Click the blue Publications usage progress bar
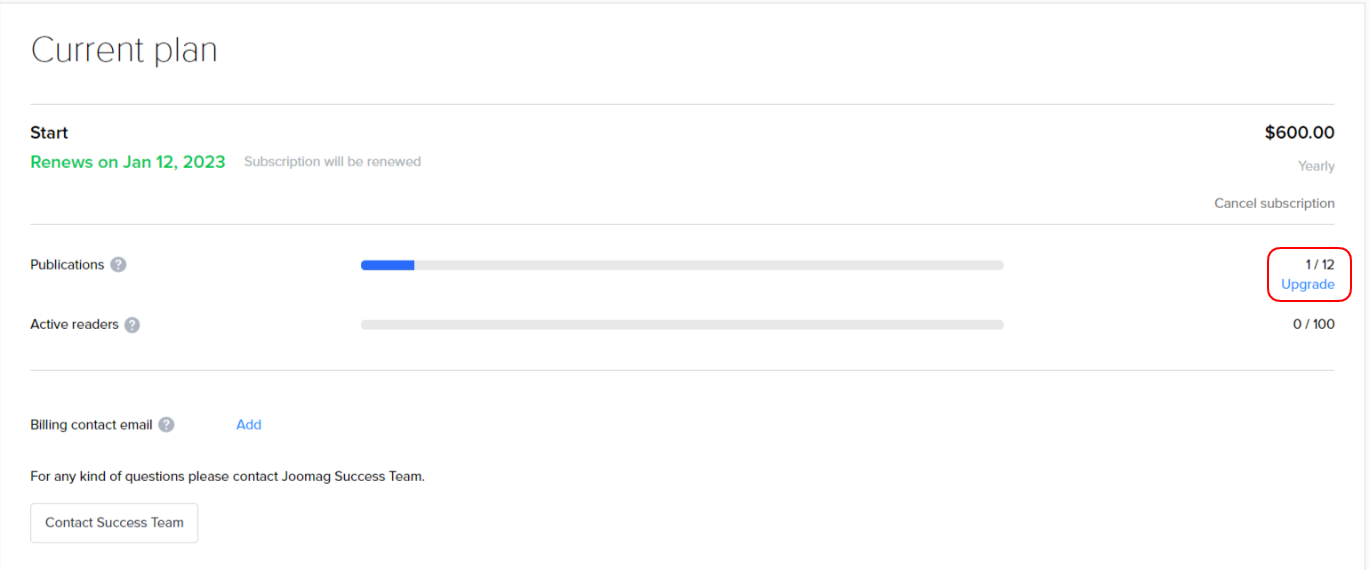 [x=388, y=265]
